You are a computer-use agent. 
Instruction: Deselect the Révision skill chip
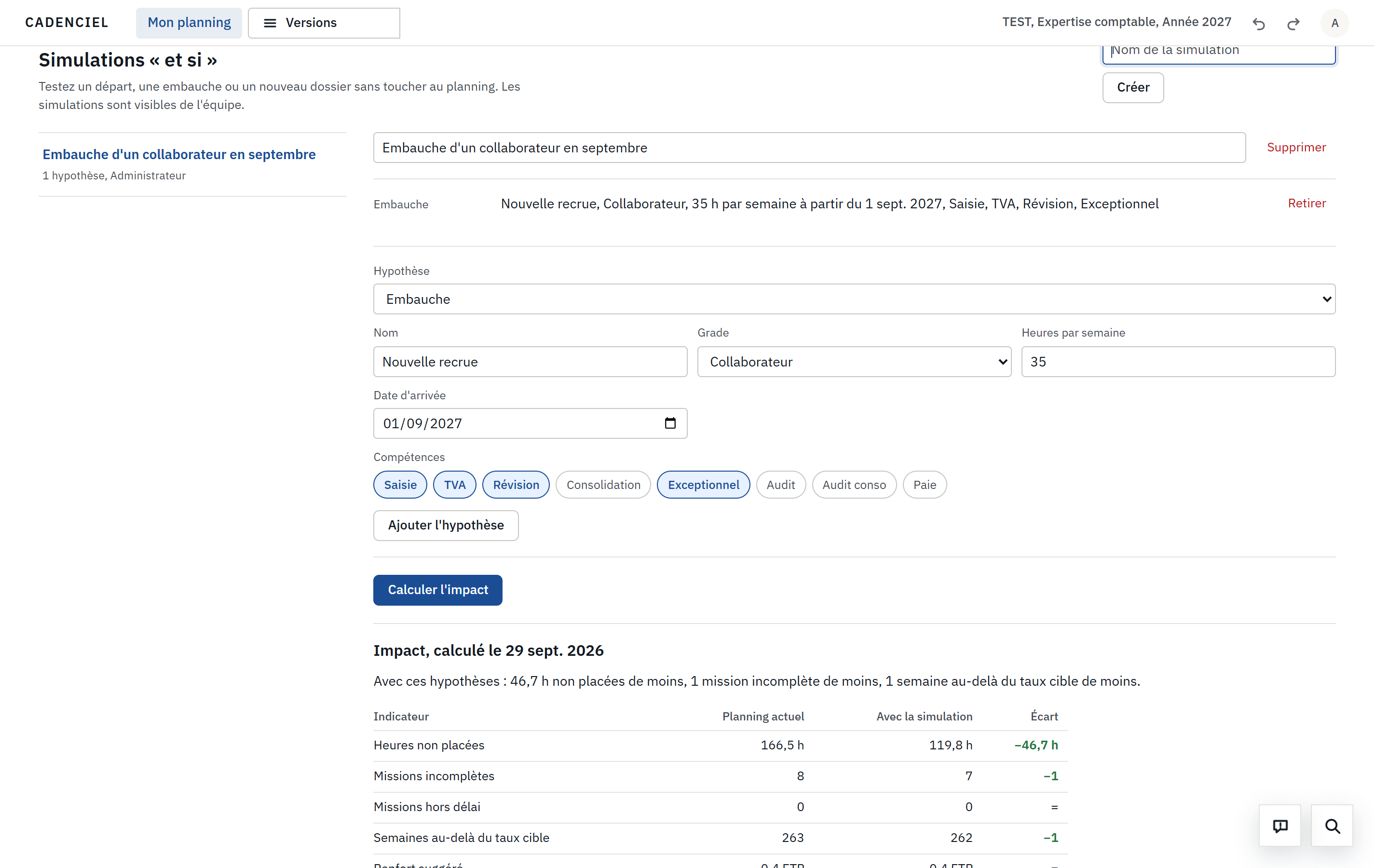[516, 485]
